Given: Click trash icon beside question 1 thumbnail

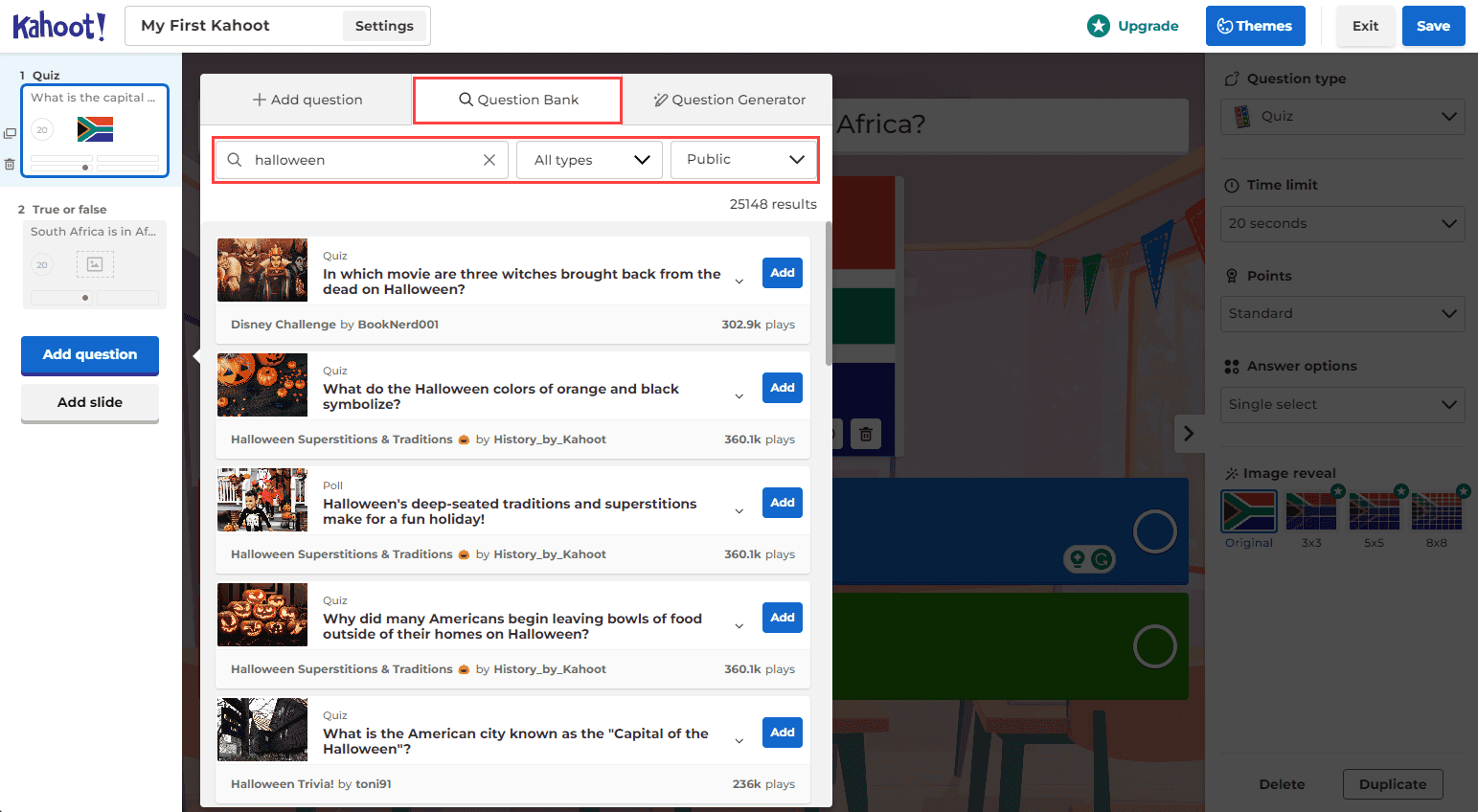Looking at the screenshot, I should [x=10, y=164].
